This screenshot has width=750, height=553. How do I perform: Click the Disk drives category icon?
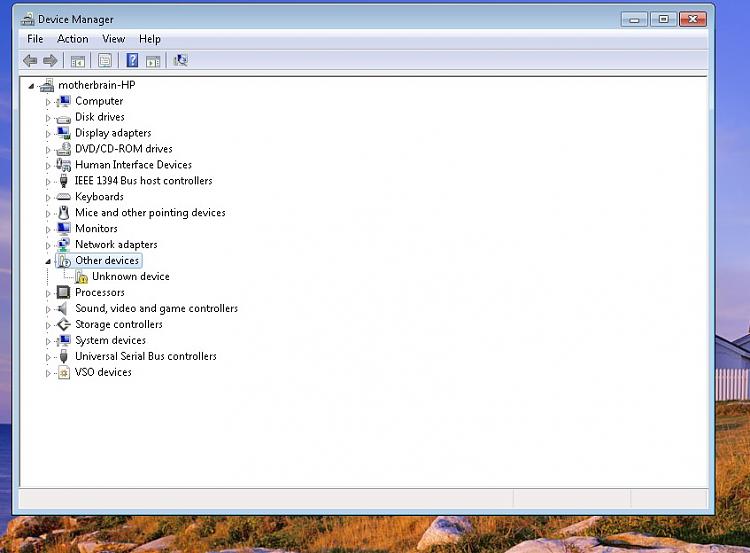(64, 118)
